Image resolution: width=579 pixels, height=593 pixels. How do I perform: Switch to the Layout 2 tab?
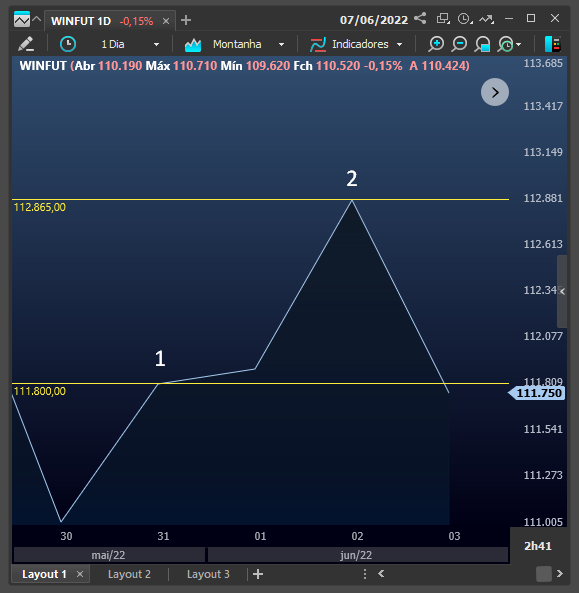pyautogui.click(x=129, y=574)
